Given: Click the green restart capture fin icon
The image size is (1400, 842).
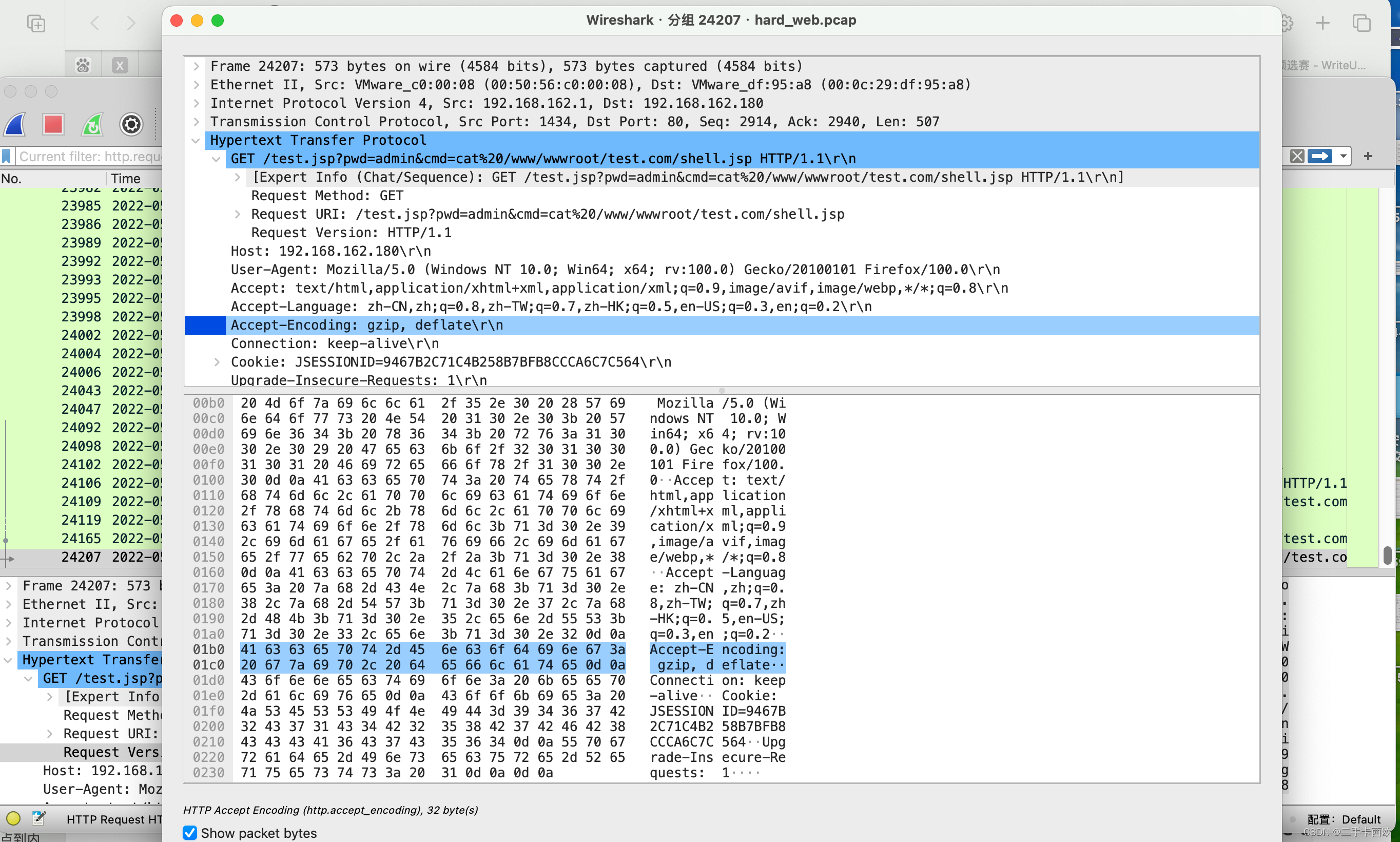Looking at the screenshot, I should 92,124.
